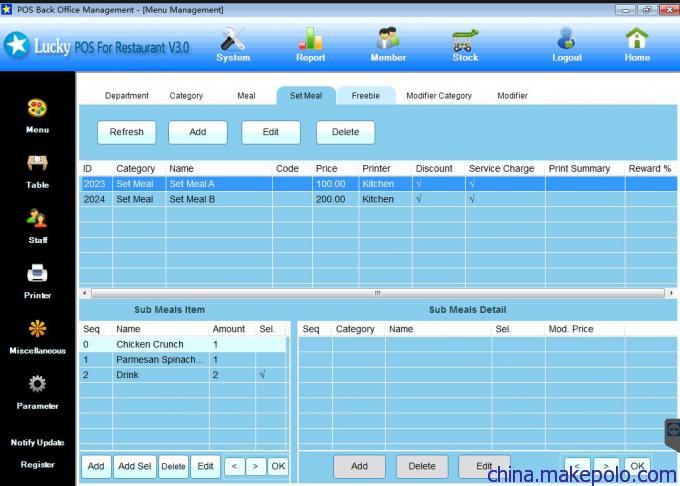
Task: Toggle Discount check for Set Meal B
Action: (419, 199)
